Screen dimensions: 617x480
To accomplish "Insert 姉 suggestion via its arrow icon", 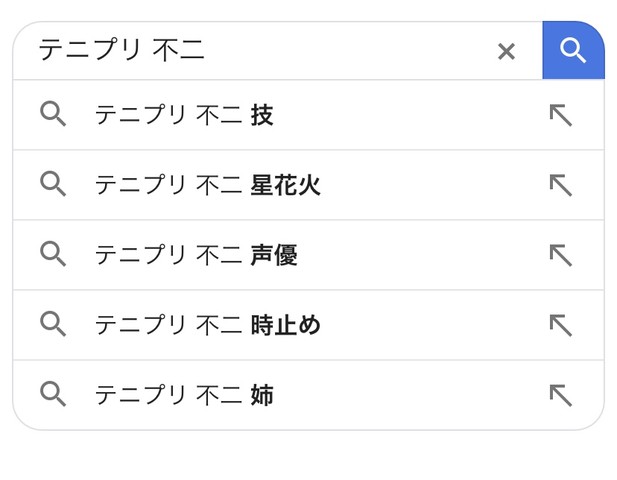I will 561,395.
